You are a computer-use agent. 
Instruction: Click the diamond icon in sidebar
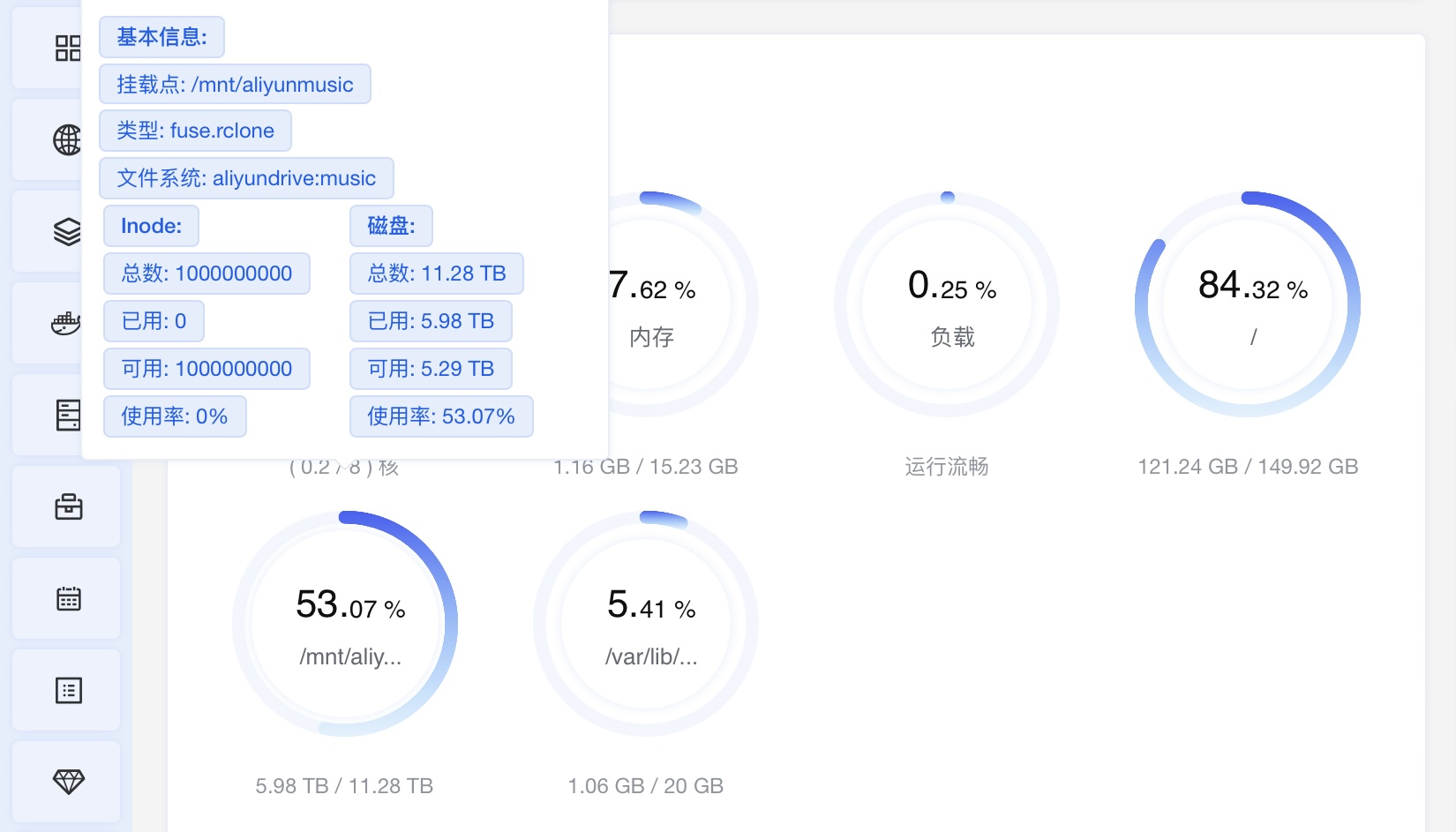click(x=68, y=782)
